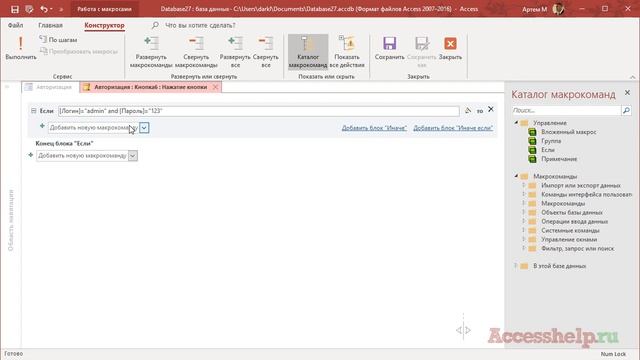640x360 pixels.
Task: Click Добавить блок "Иначе" link
Action: pos(374,128)
